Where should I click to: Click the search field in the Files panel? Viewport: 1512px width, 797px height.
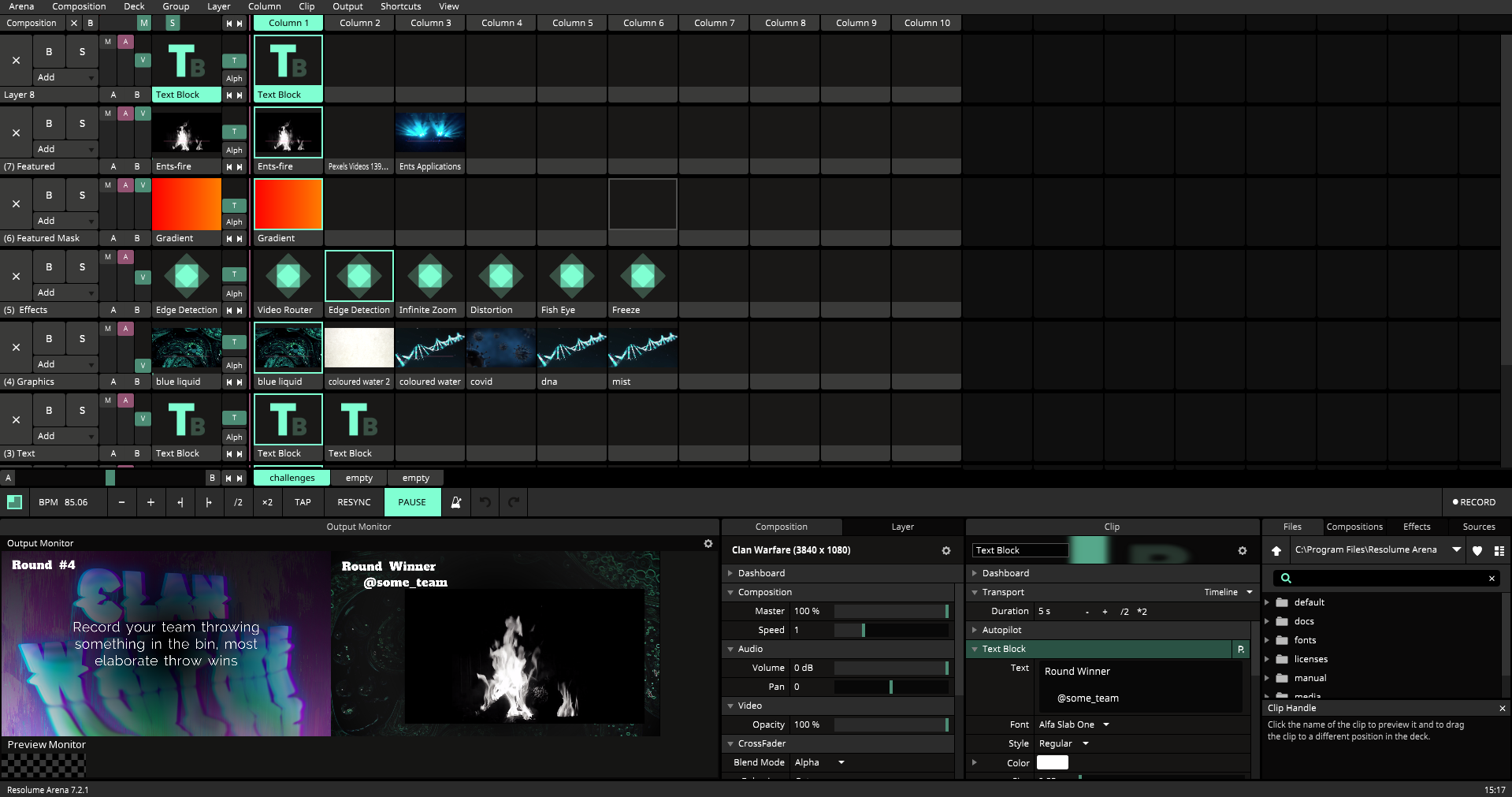point(1384,578)
